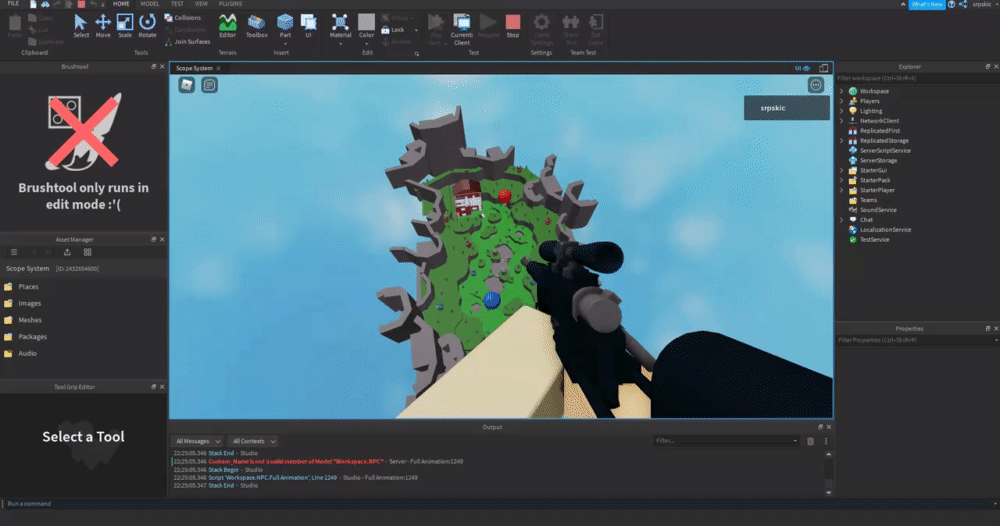Image resolution: width=1000 pixels, height=526 pixels.
Task: Expand the ReplicatedStorage node
Action: (841, 140)
